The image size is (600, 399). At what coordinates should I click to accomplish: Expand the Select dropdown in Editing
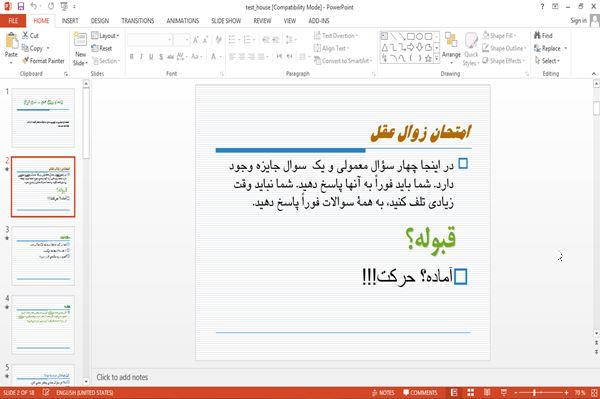(547, 61)
